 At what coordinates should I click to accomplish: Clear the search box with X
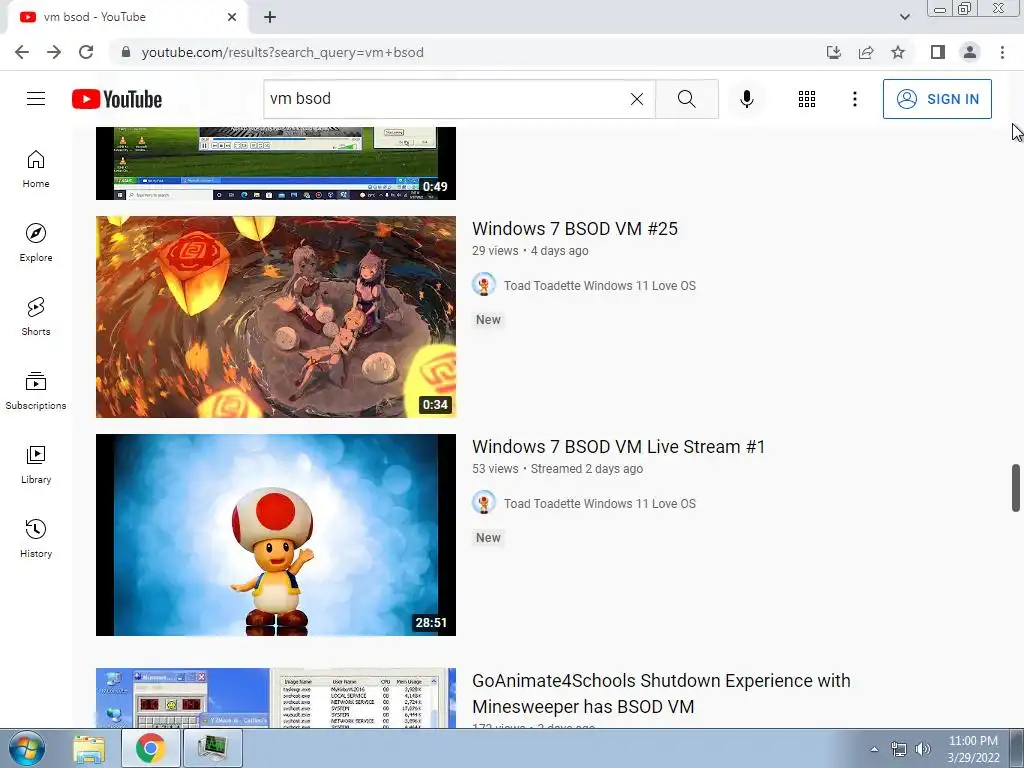[637, 99]
